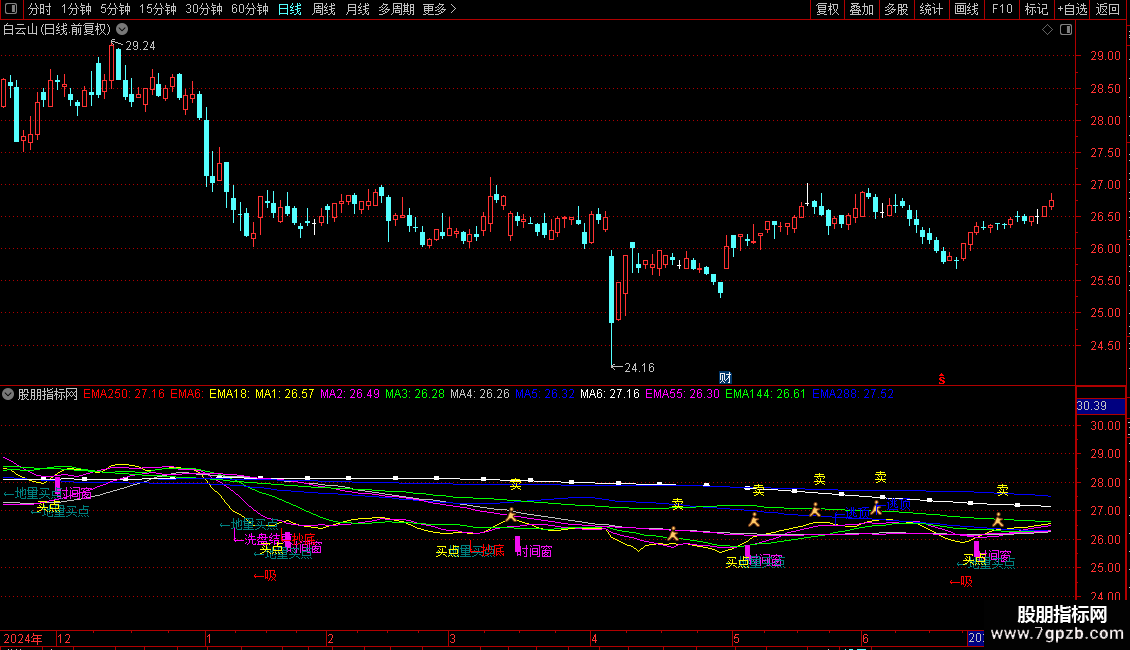1130x650 pixels.
Task: Click the red $ marker below June candles
Action: (x=941, y=379)
